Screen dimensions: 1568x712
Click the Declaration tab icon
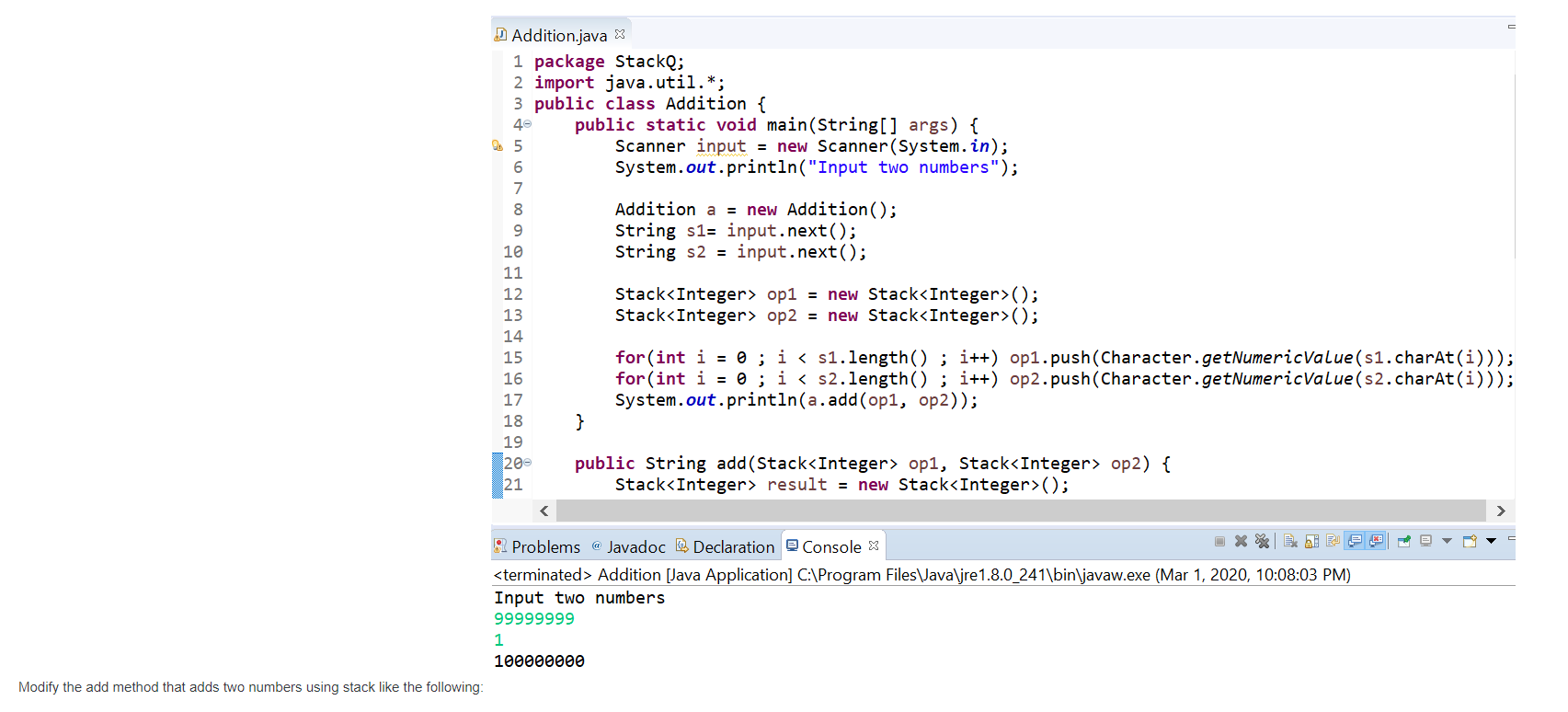coord(682,545)
